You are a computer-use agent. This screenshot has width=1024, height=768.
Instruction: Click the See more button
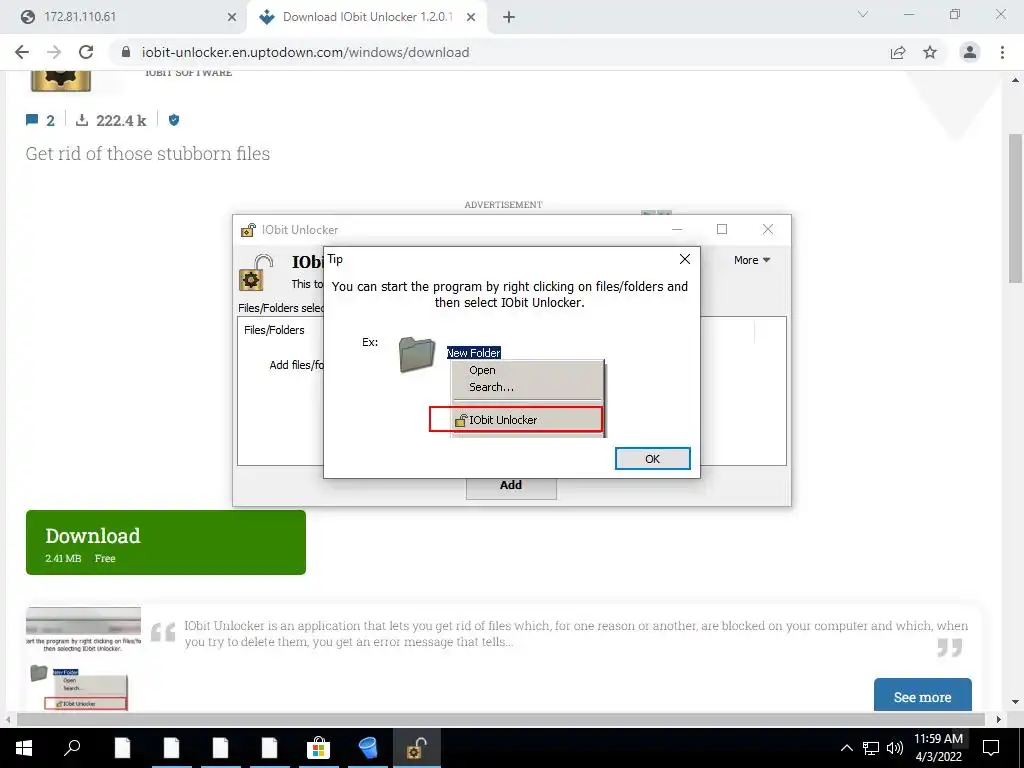pyautogui.click(x=922, y=695)
